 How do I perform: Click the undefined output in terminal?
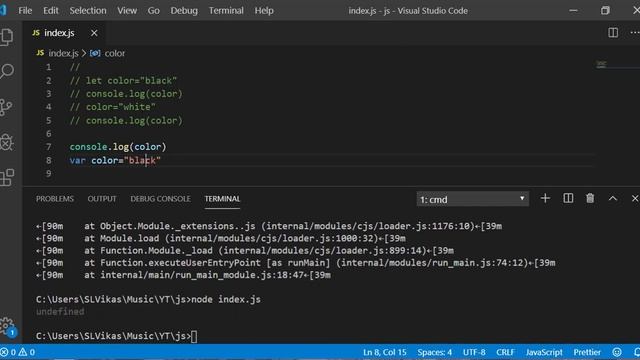pos(60,312)
